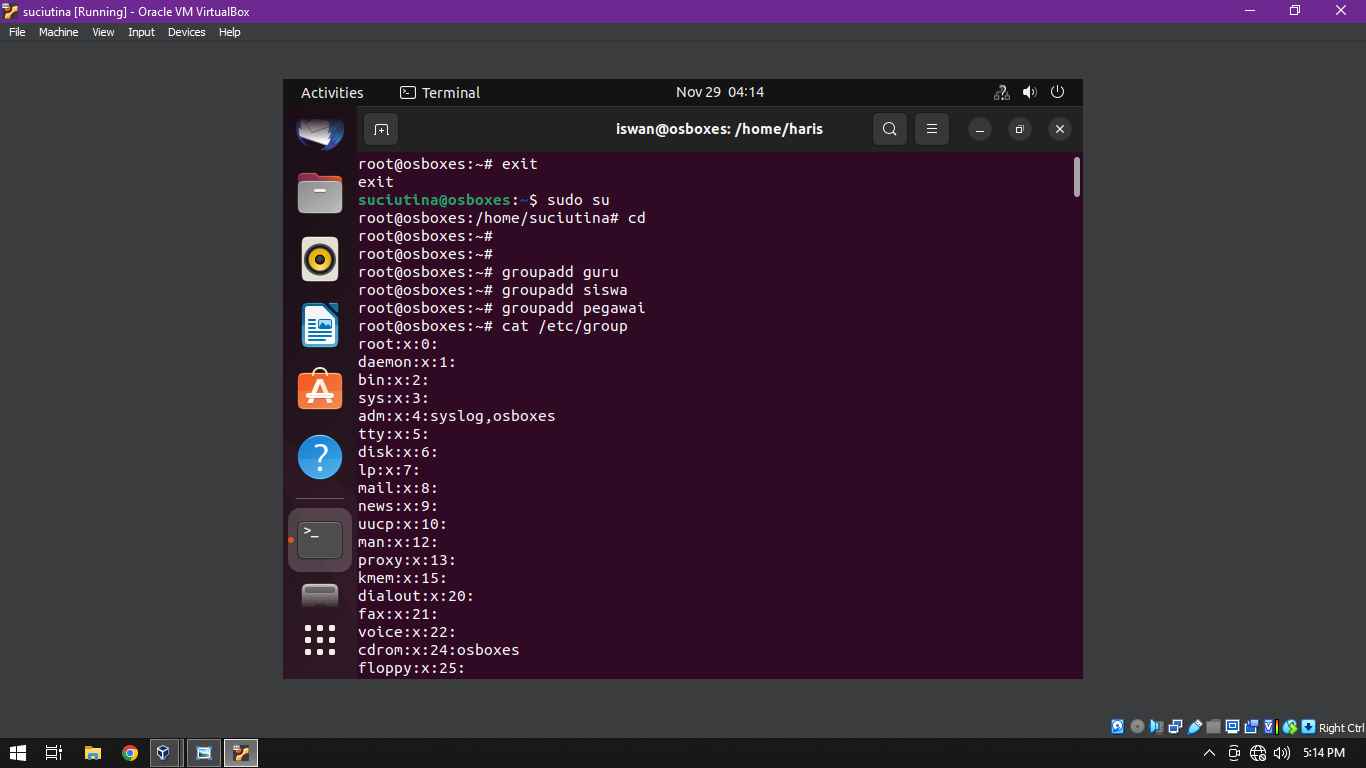This screenshot has height=768, width=1366.
Task: Open Google Chrome from the taskbar
Action: point(129,753)
